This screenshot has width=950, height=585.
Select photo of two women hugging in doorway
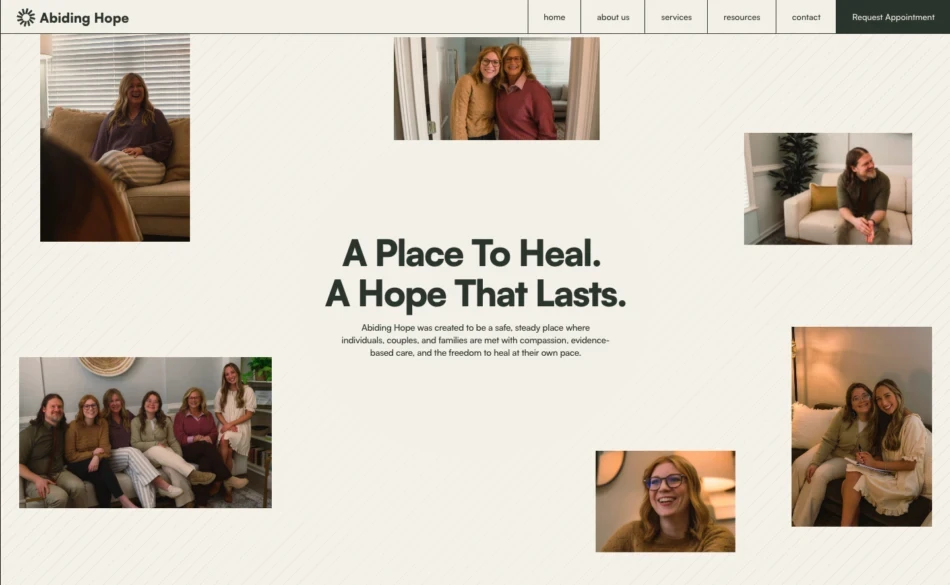coord(497,88)
